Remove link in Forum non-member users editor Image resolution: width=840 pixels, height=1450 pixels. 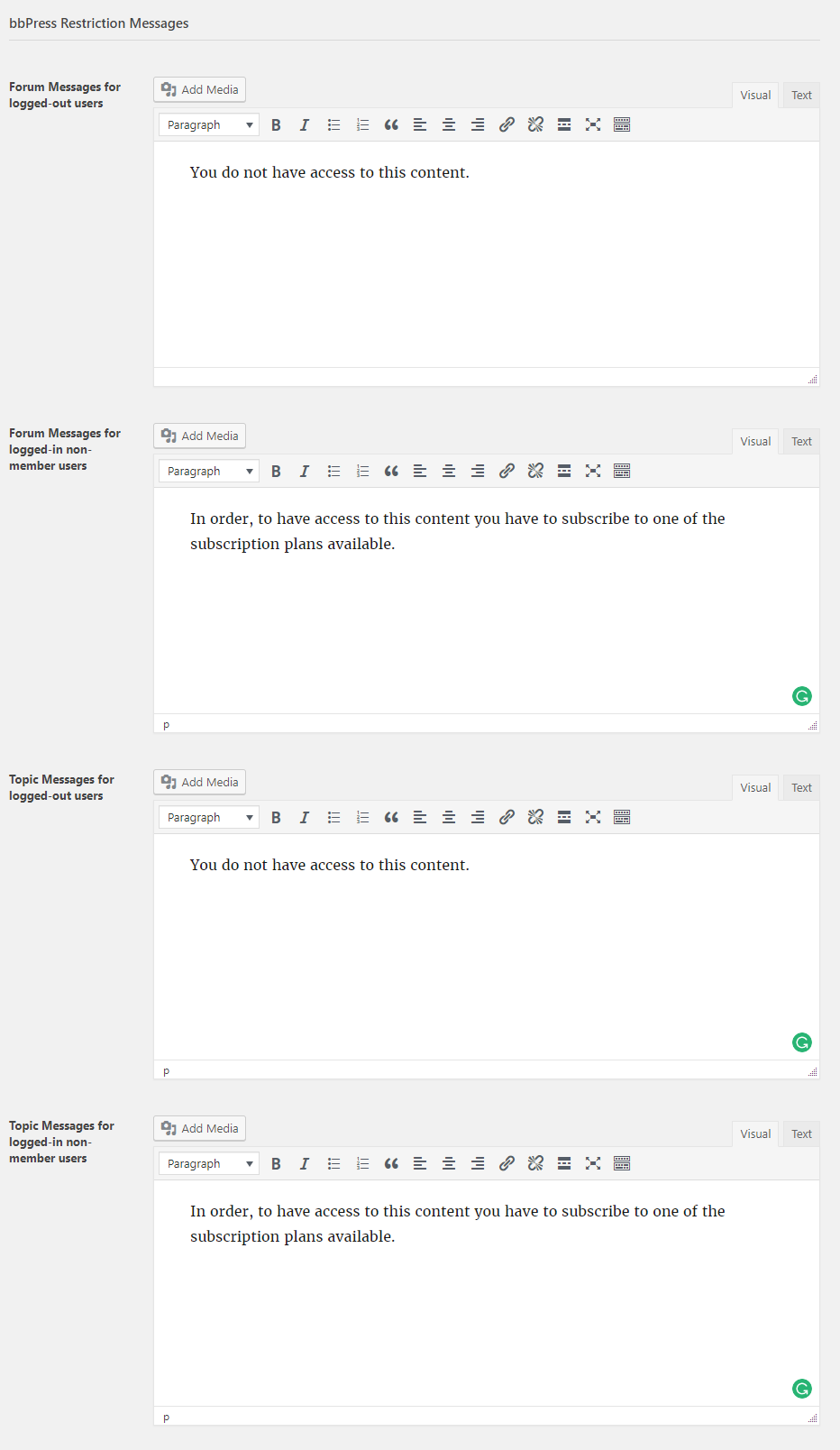click(x=535, y=472)
